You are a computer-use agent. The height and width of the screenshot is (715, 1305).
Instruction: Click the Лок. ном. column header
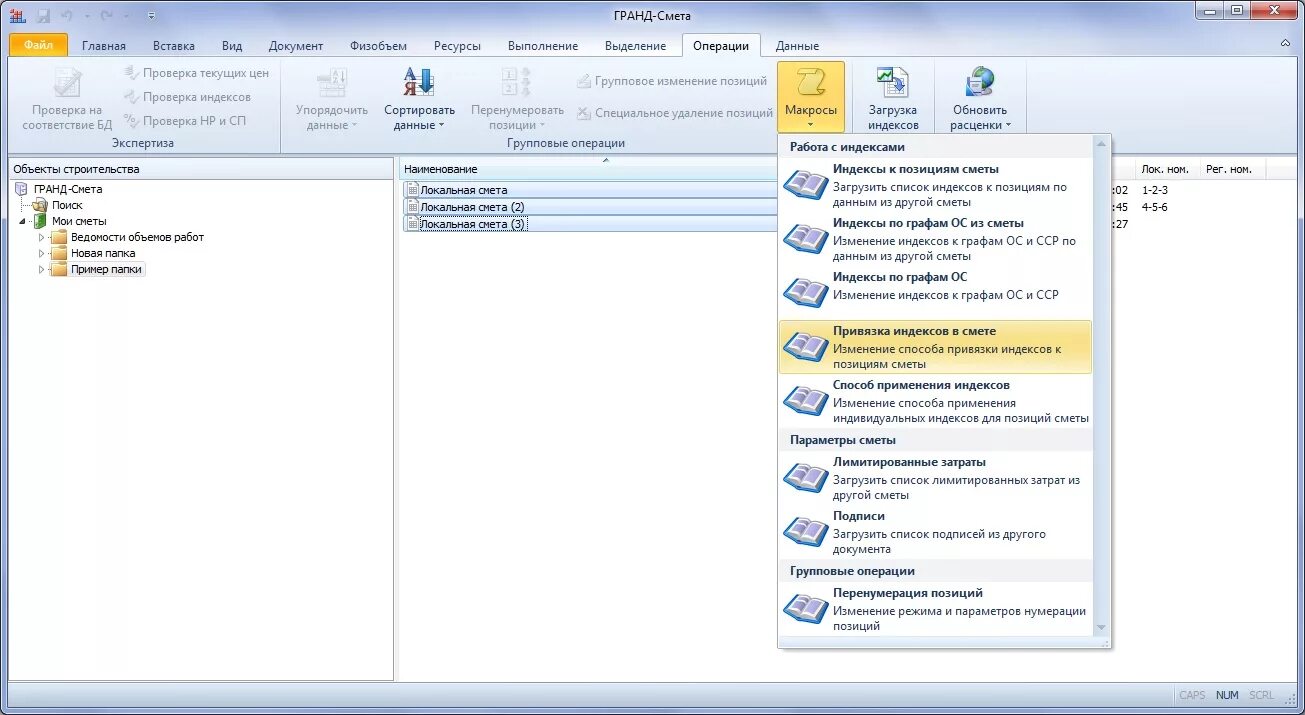pos(1165,169)
